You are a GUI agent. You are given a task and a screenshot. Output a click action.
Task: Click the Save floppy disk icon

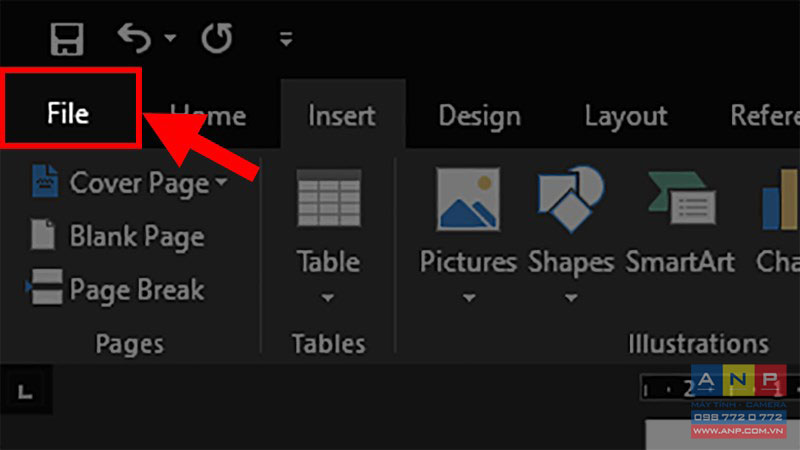point(67,39)
